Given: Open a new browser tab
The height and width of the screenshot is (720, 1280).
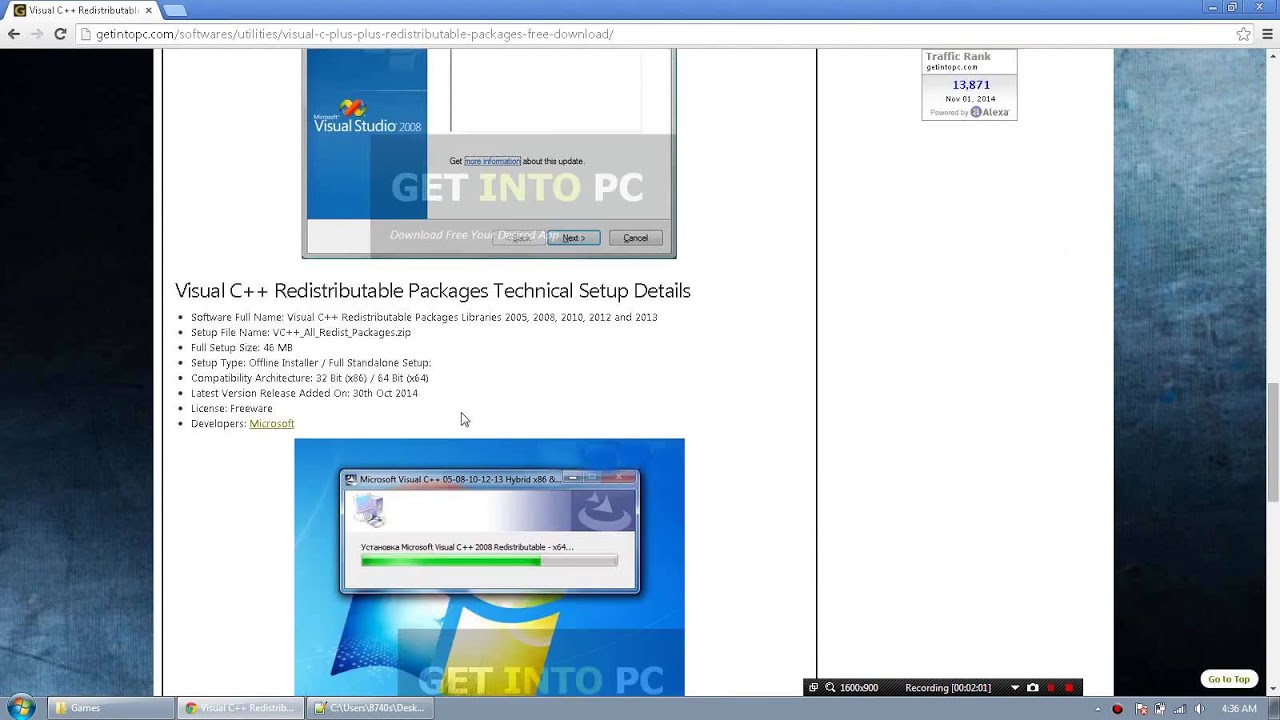Looking at the screenshot, I should pos(174,10).
